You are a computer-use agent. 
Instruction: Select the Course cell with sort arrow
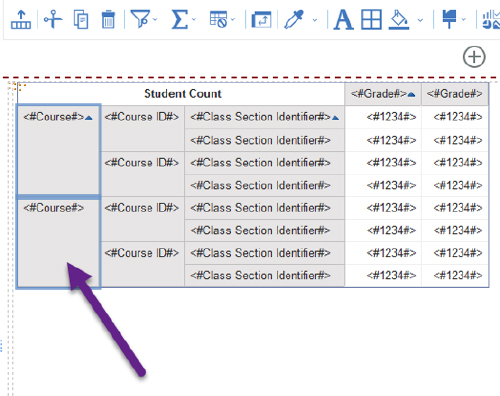58,150
